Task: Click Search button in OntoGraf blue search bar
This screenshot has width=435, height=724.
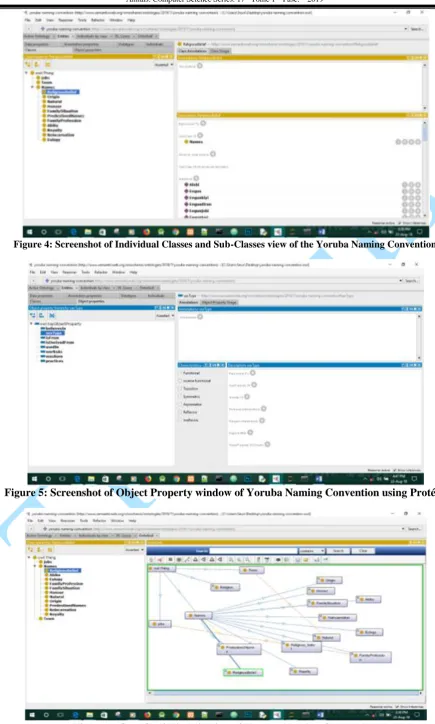Action: pos(338,551)
